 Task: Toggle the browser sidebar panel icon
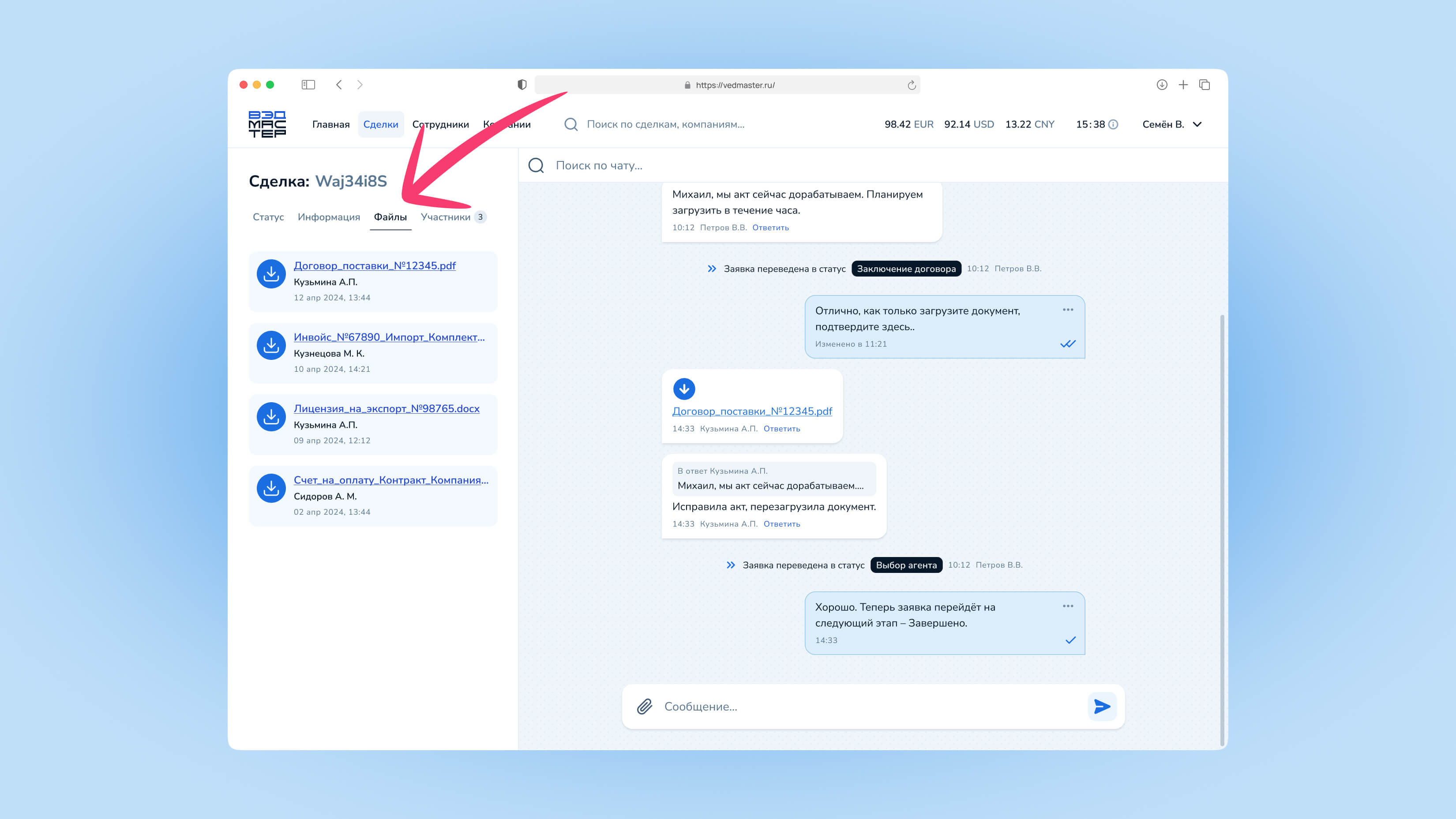click(308, 85)
